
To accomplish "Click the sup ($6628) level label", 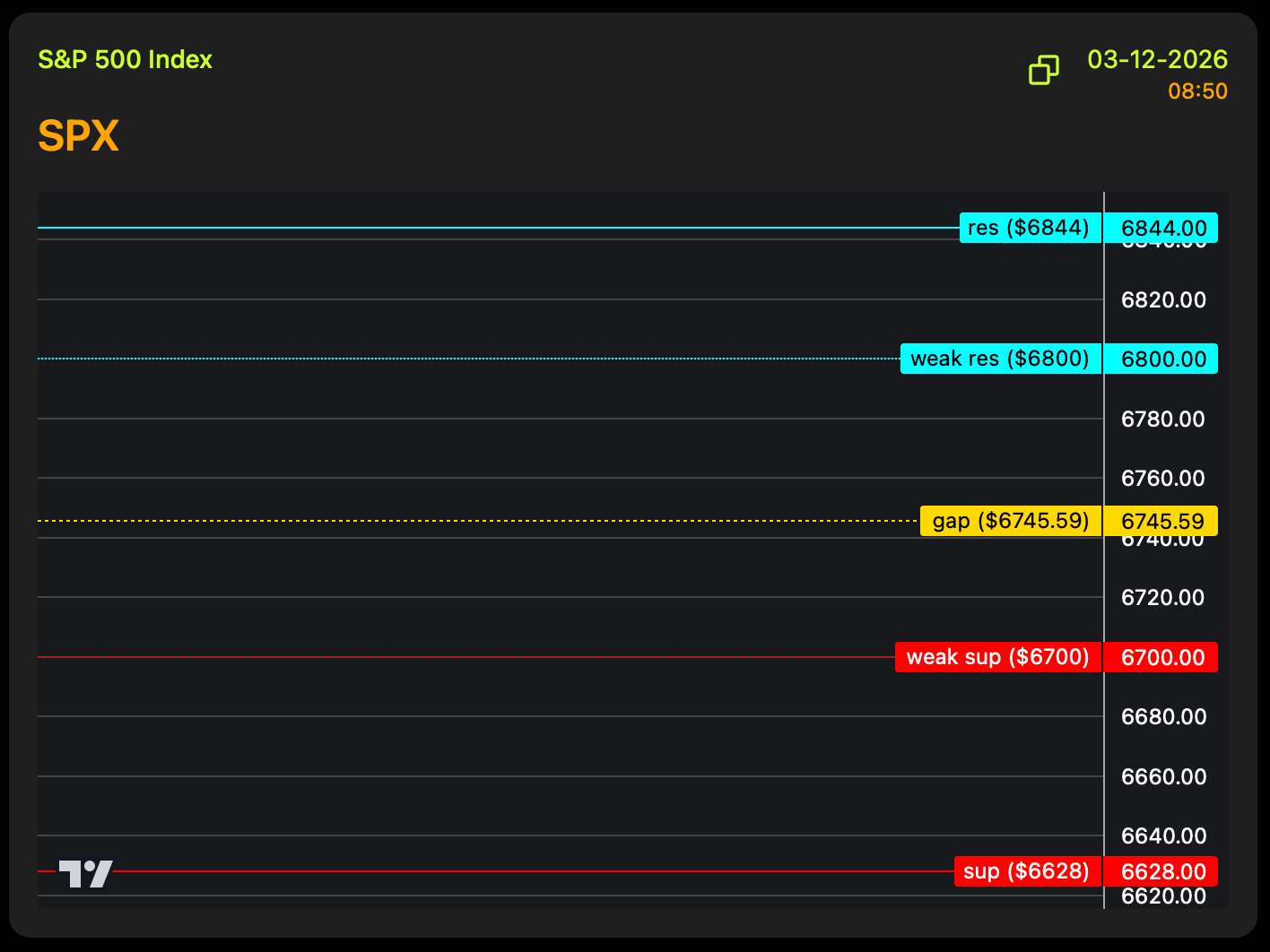I will tap(1026, 871).
